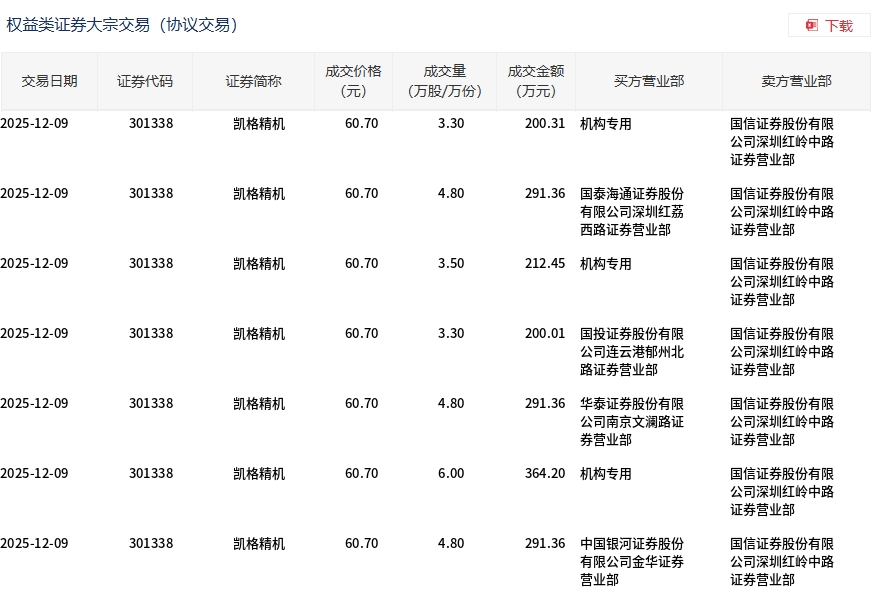Click the 证券代码 column header
The image size is (872, 602).
tap(145, 81)
